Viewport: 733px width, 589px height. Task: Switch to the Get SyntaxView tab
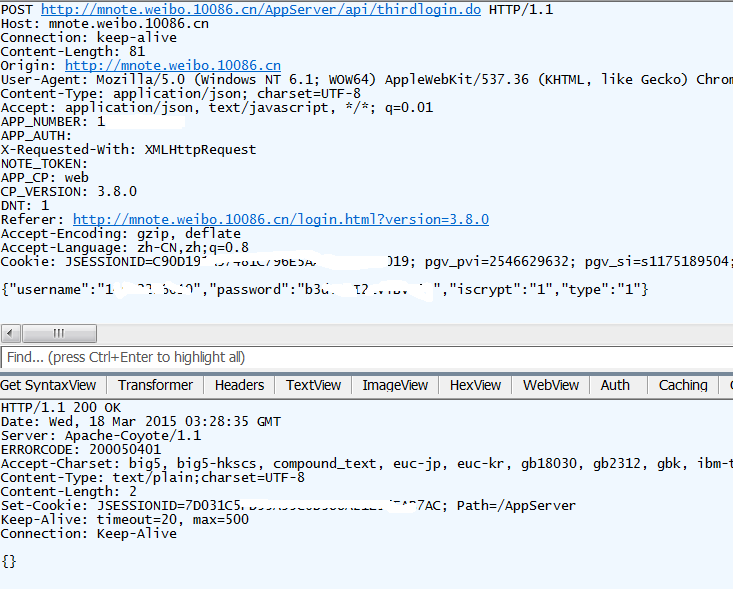[x=48, y=385]
